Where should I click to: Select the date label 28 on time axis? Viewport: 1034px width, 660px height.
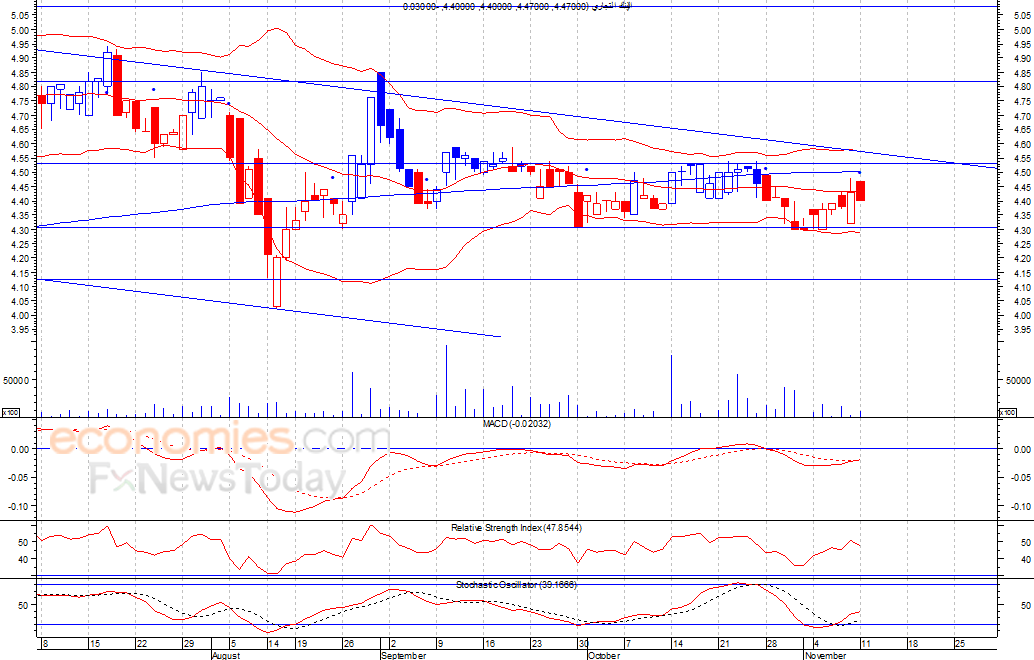tap(771, 644)
